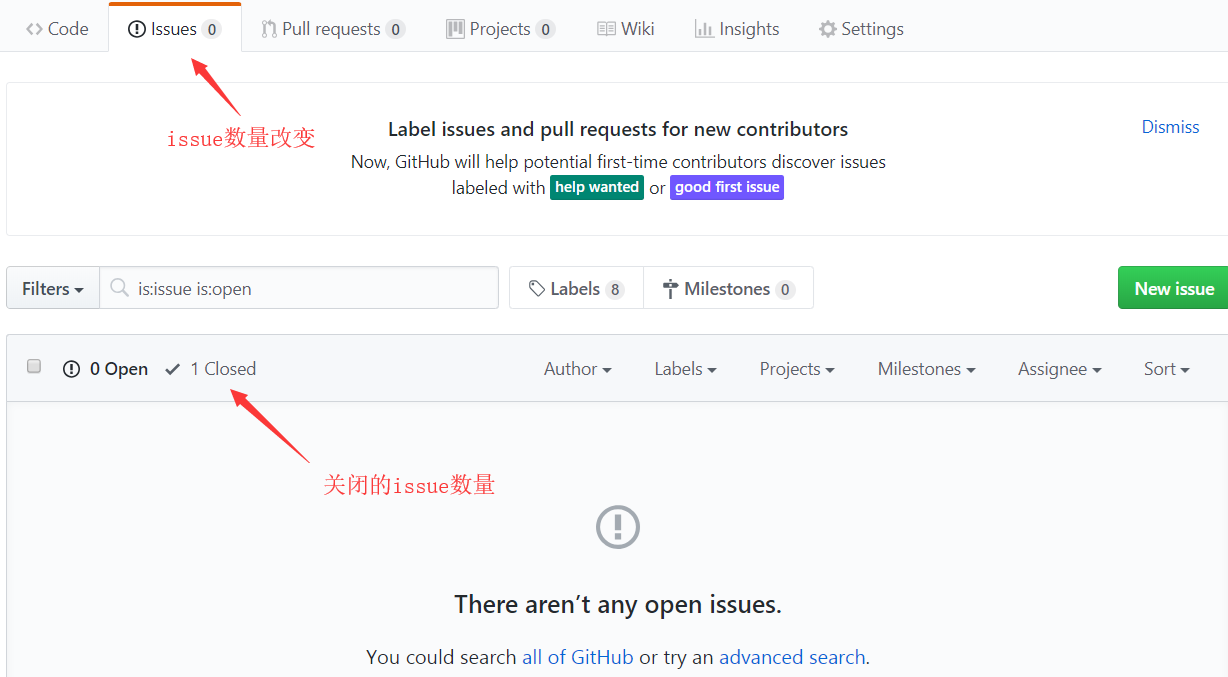The image size is (1228, 677).
Task: Open the advanced search link
Action: click(x=792, y=657)
